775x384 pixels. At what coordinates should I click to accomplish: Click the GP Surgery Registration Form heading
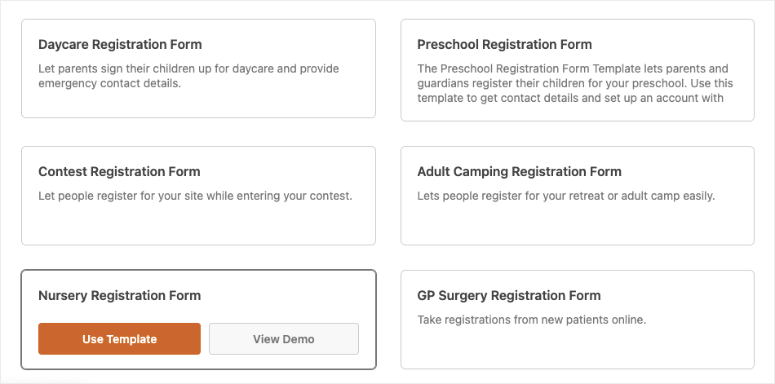click(x=509, y=296)
